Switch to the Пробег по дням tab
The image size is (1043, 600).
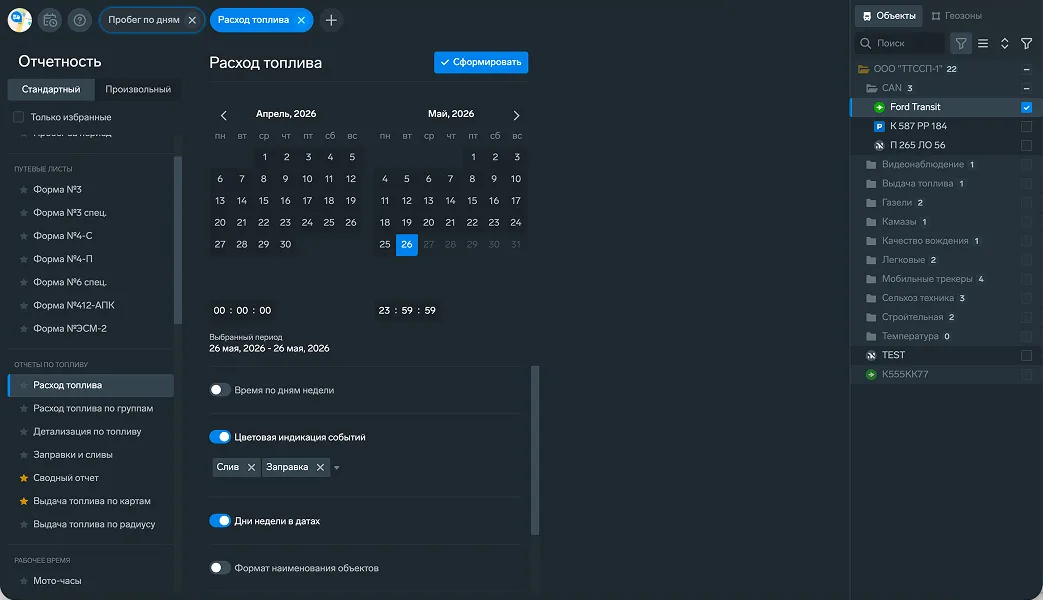click(x=144, y=20)
